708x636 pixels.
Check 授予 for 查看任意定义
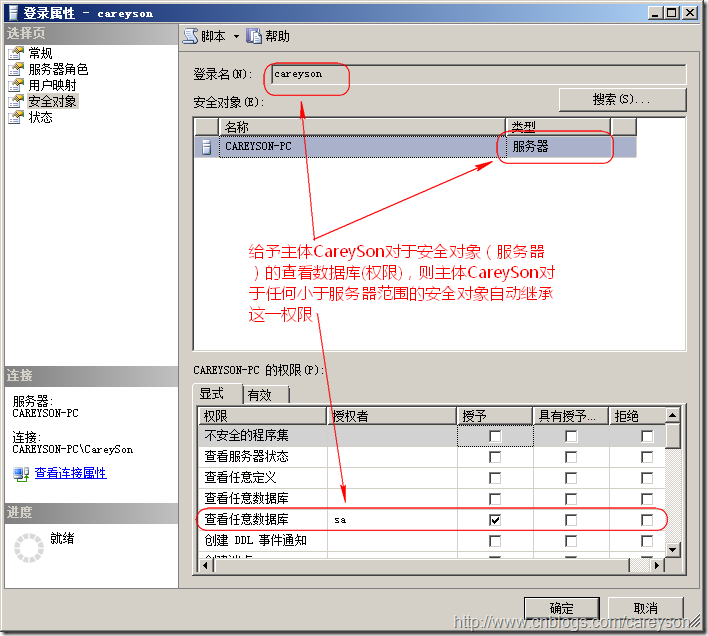(x=495, y=478)
